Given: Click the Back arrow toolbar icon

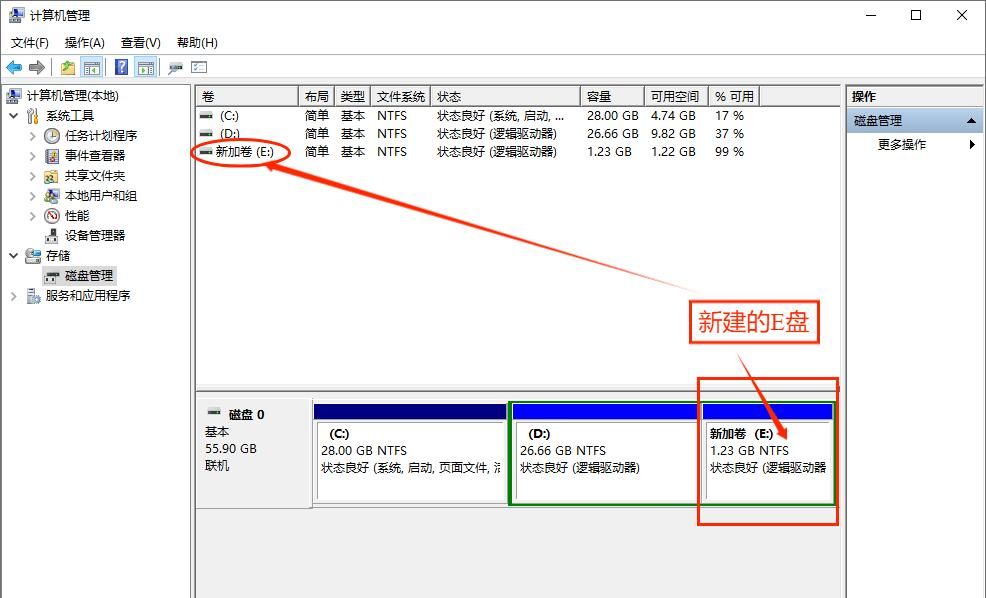Looking at the screenshot, I should (14, 67).
